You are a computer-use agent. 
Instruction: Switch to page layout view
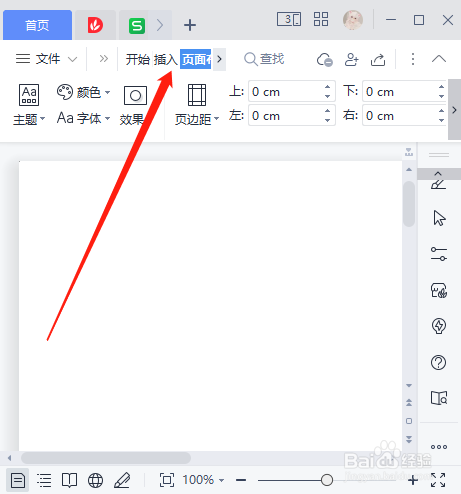(x=18, y=480)
